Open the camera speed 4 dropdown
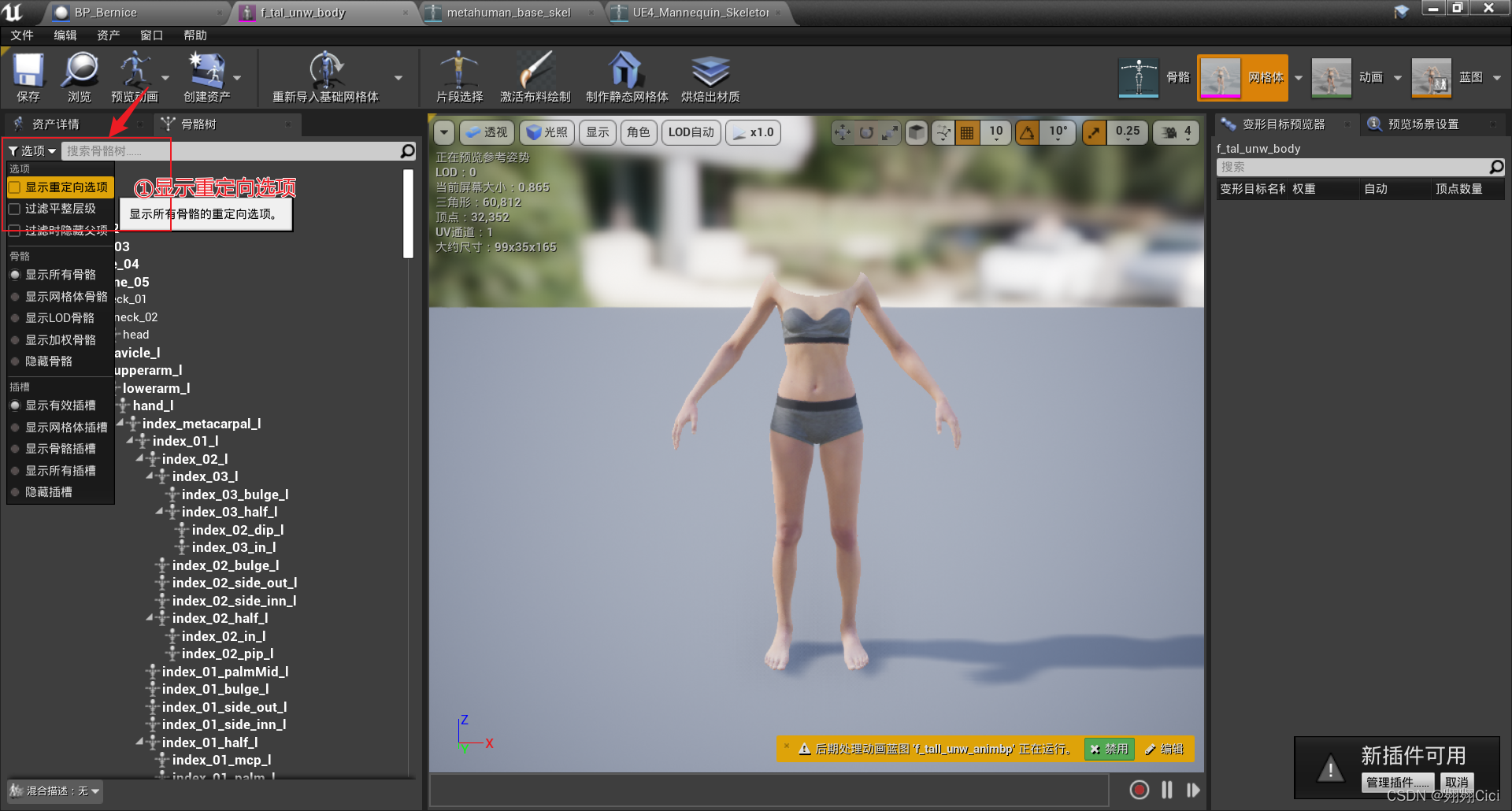The image size is (1512, 811). [x=1177, y=132]
